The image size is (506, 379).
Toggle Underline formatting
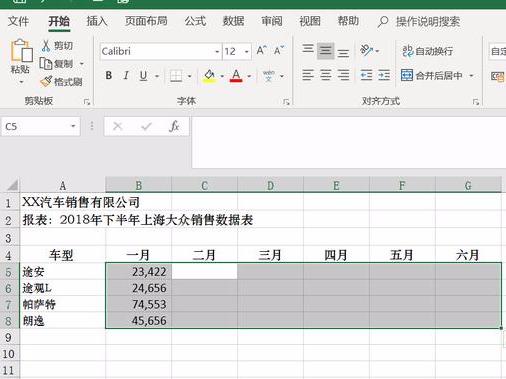pyautogui.click(x=143, y=76)
